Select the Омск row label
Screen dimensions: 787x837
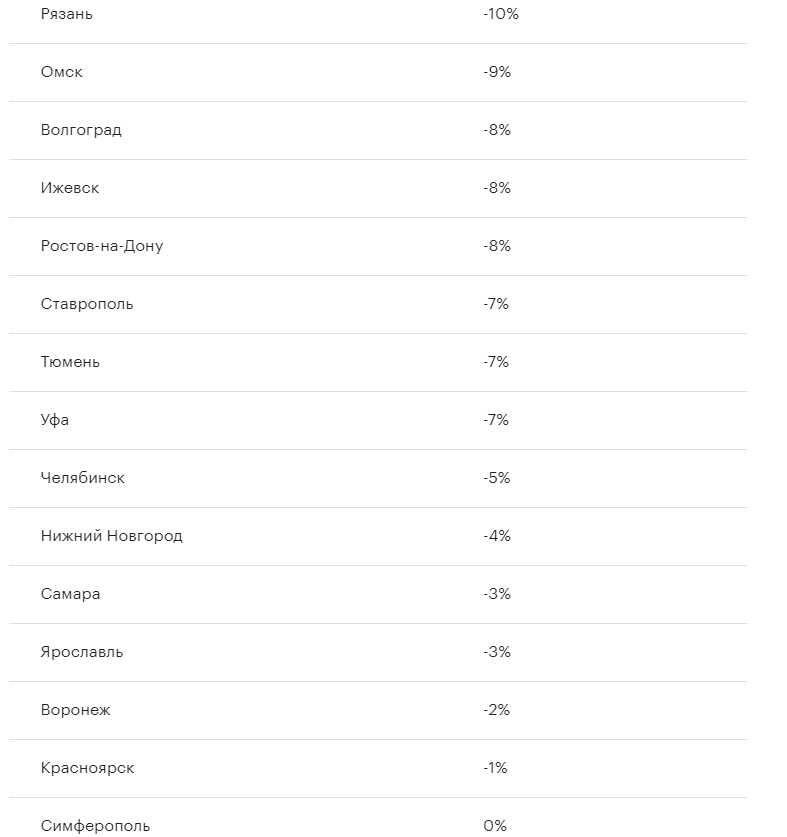[x=61, y=72]
